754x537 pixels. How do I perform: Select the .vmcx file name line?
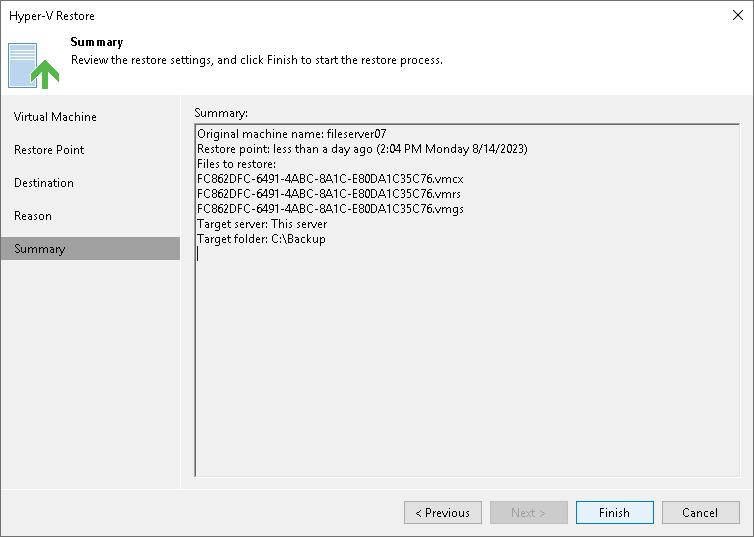[330, 179]
